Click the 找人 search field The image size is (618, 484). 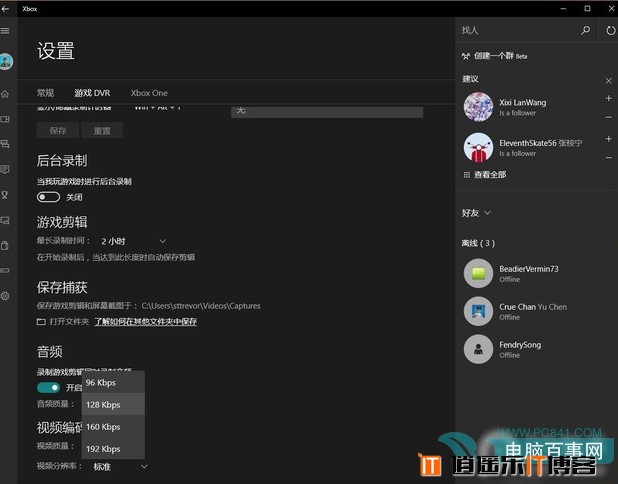tap(518, 30)
